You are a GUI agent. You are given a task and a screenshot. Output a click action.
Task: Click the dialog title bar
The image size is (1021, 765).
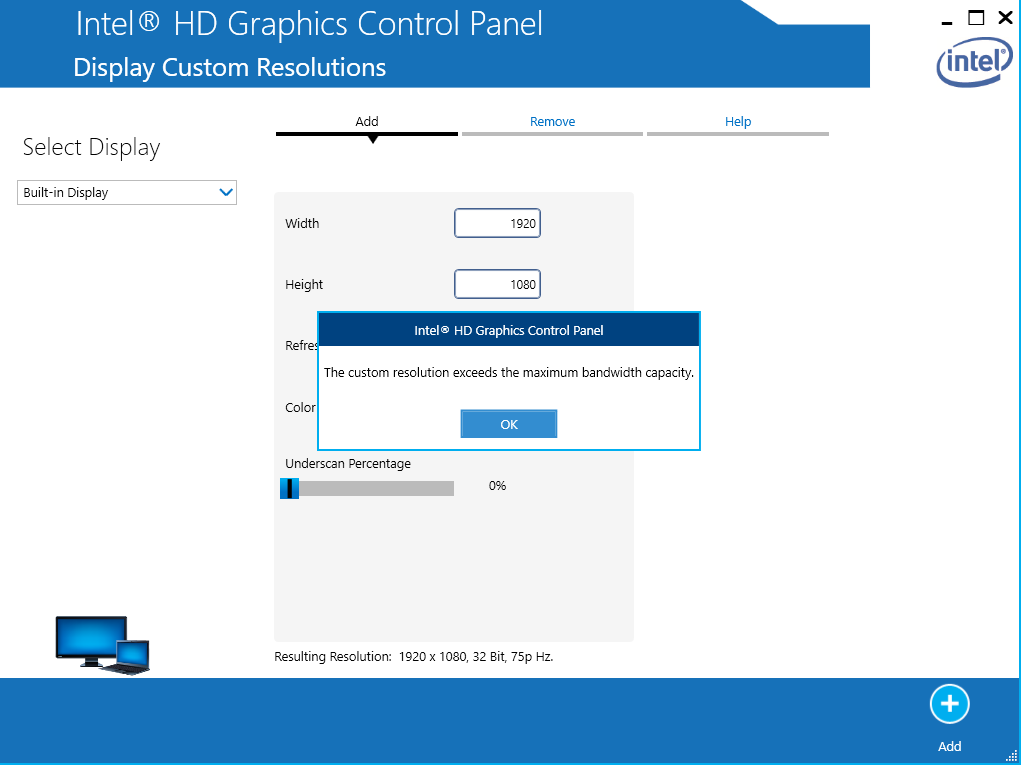(509, 330)
